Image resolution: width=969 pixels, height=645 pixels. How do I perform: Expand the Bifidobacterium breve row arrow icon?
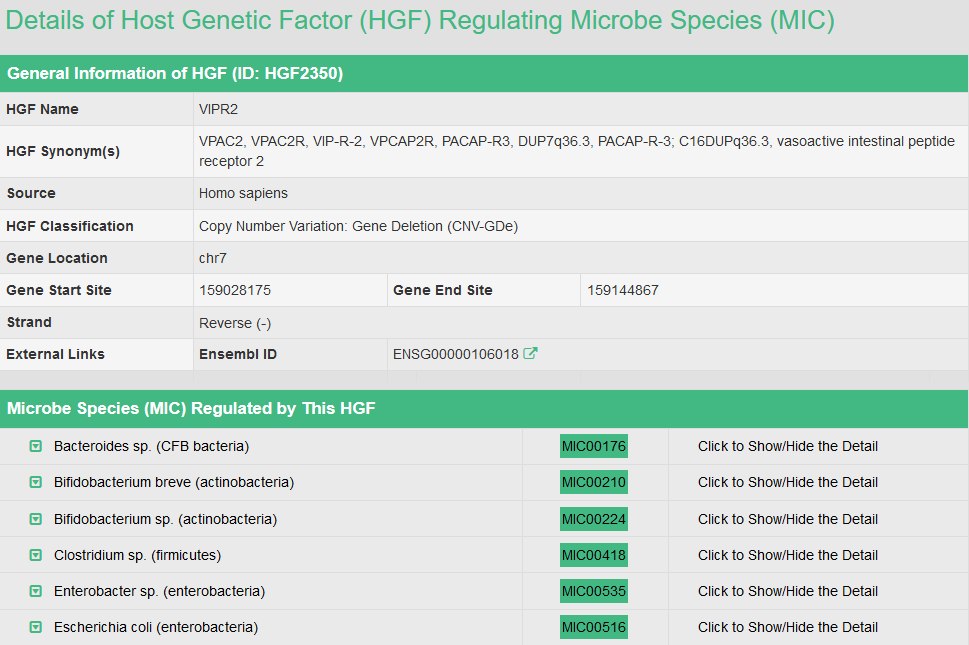click(36, 482)
